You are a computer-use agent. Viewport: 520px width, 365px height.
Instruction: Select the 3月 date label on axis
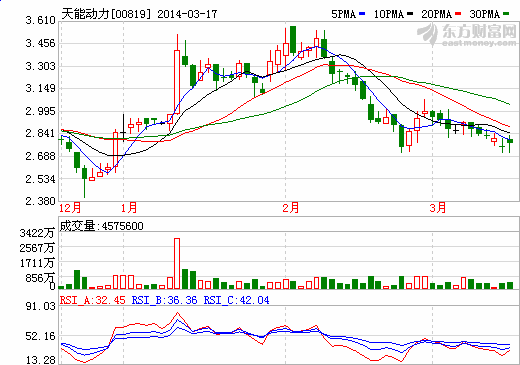point(438,208)
